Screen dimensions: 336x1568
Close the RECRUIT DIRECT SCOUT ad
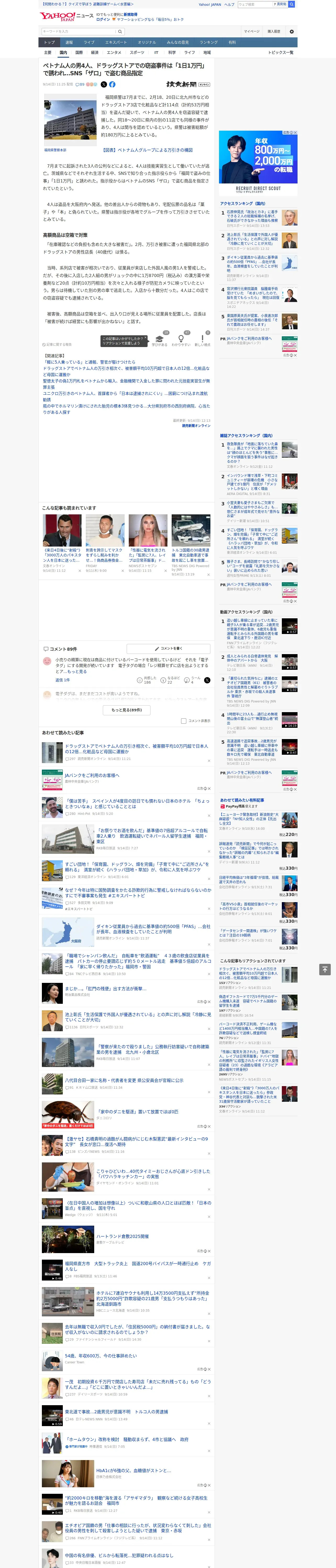[295, 133]
